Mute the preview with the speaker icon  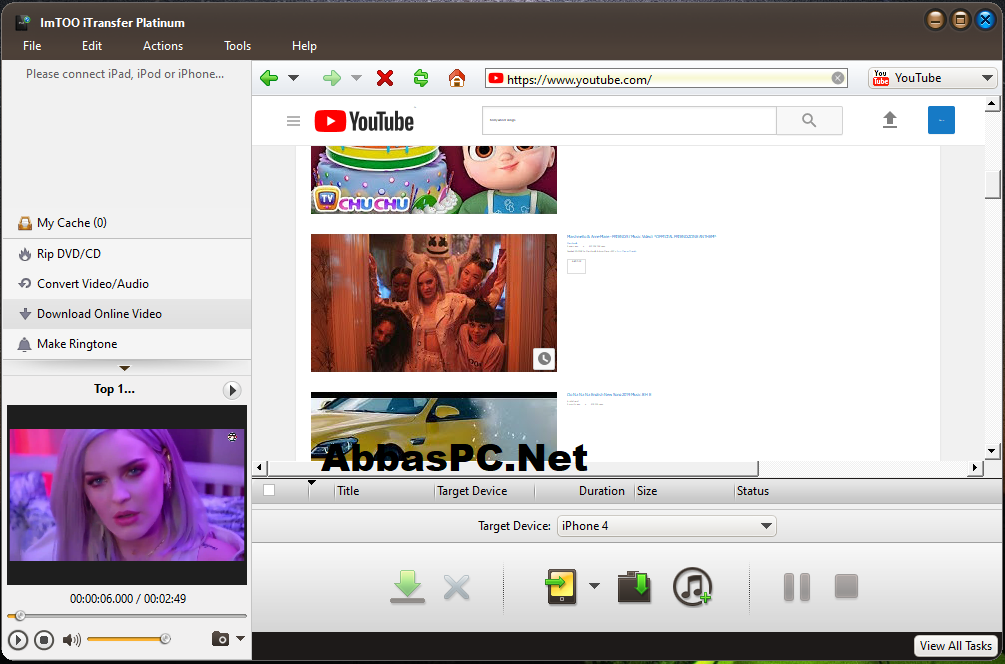(x=71, y=639)
